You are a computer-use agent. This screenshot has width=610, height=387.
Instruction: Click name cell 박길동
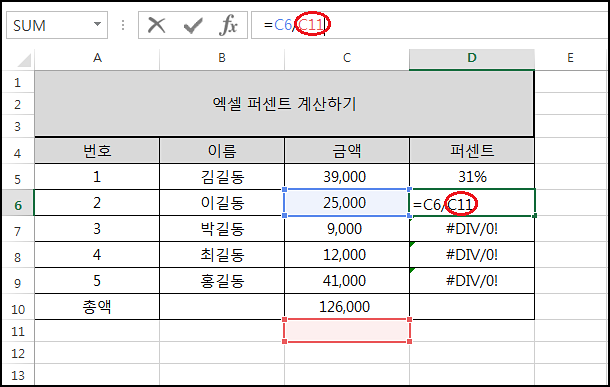pyautogui.click(x=222, y=229)
